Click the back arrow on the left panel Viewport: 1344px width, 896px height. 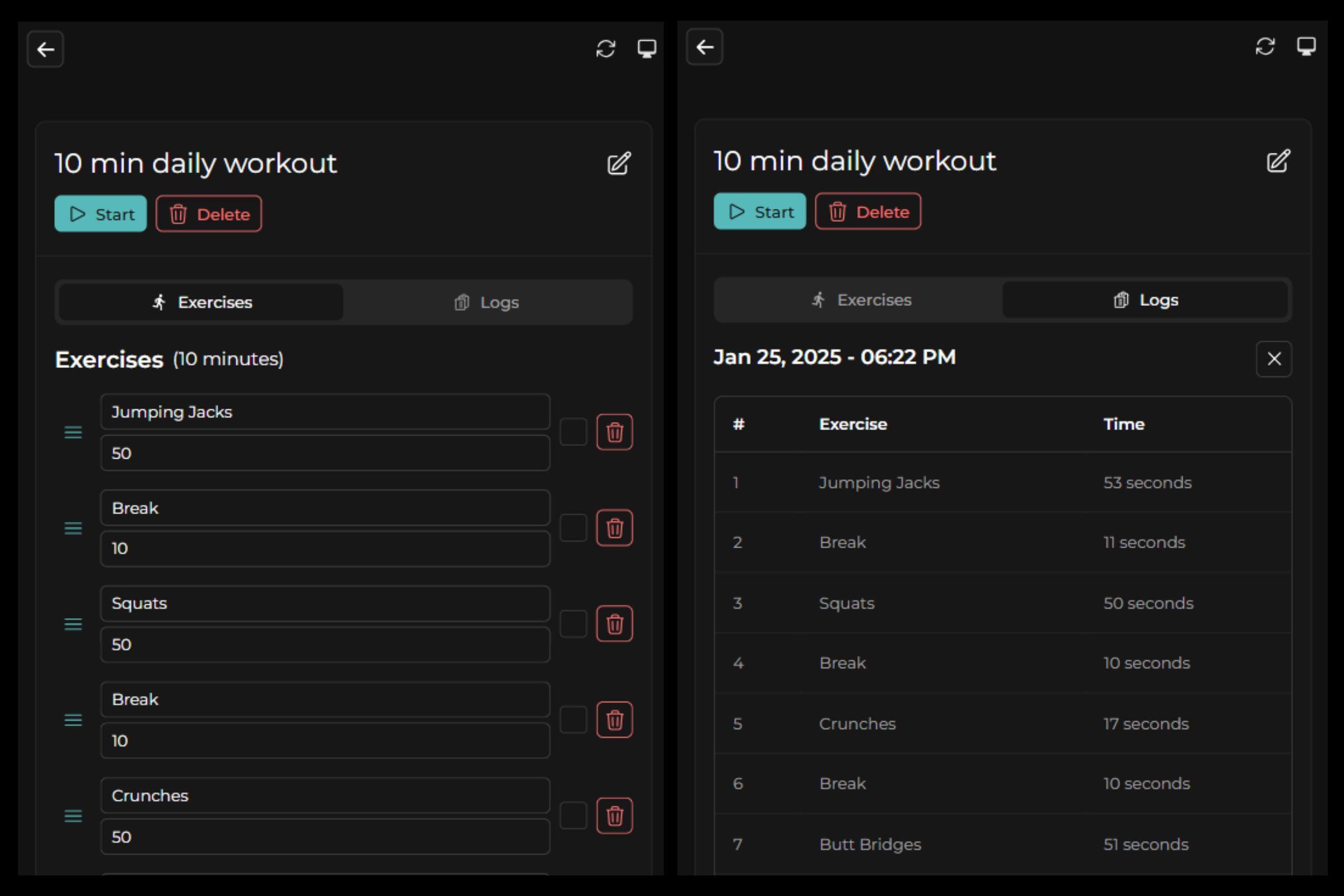click(45, 50)
